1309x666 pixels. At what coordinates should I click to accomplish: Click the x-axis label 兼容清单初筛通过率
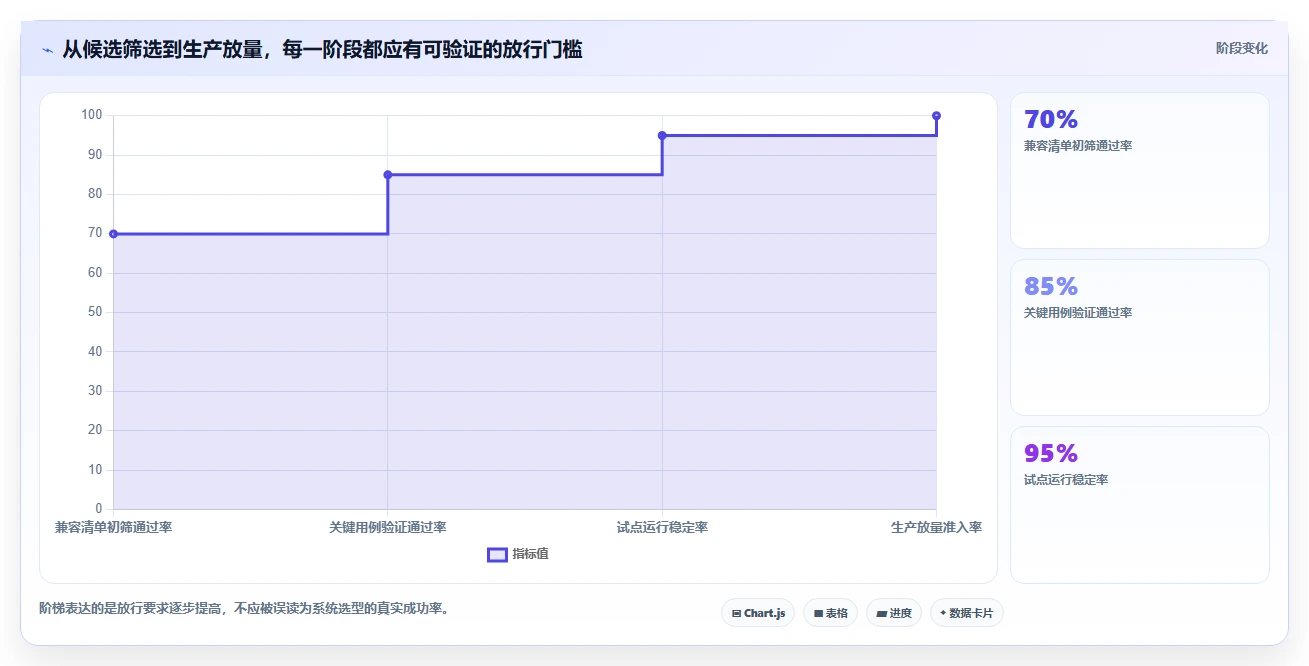coord(113,527)
